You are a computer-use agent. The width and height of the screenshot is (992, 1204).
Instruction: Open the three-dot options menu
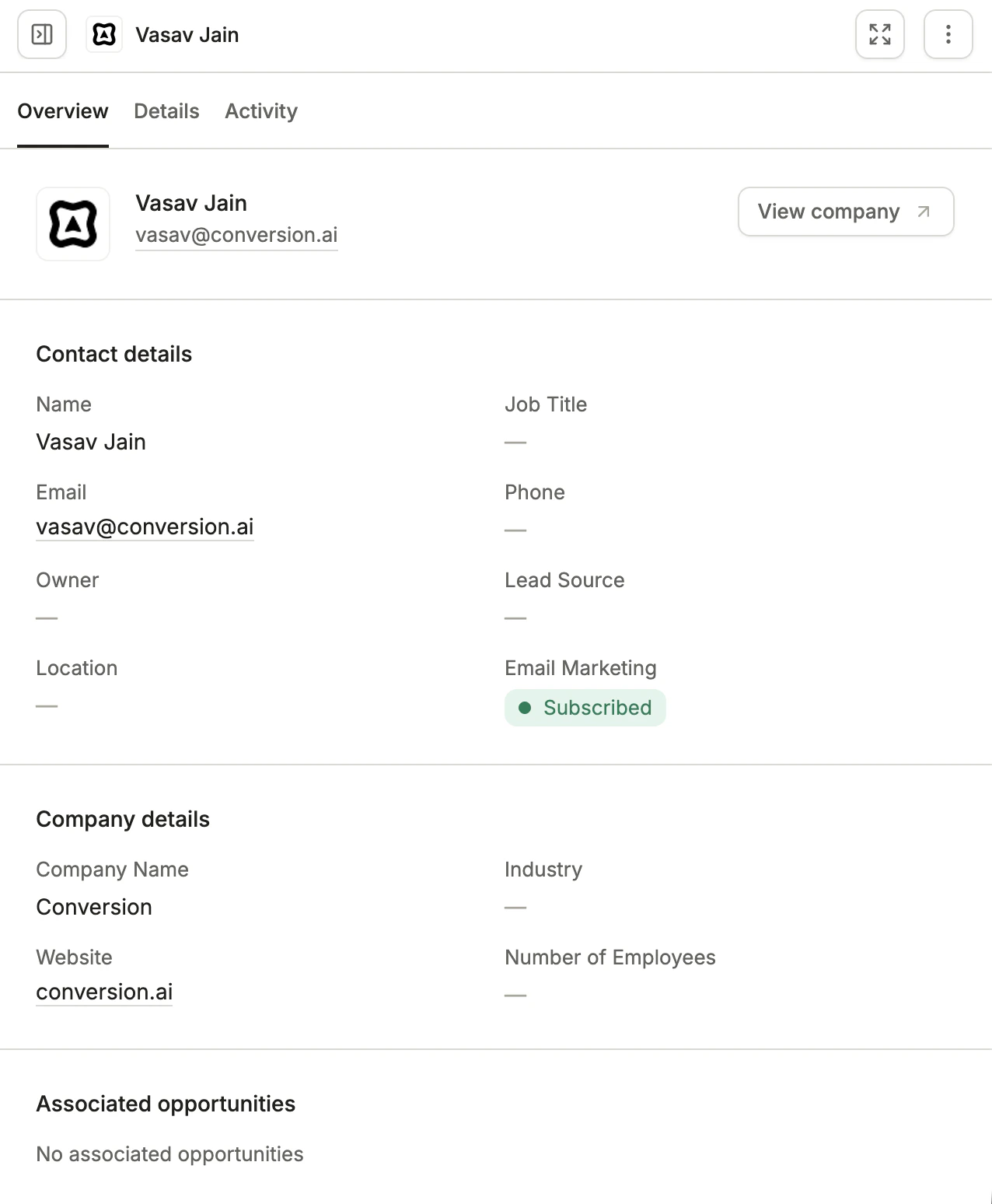948,34
